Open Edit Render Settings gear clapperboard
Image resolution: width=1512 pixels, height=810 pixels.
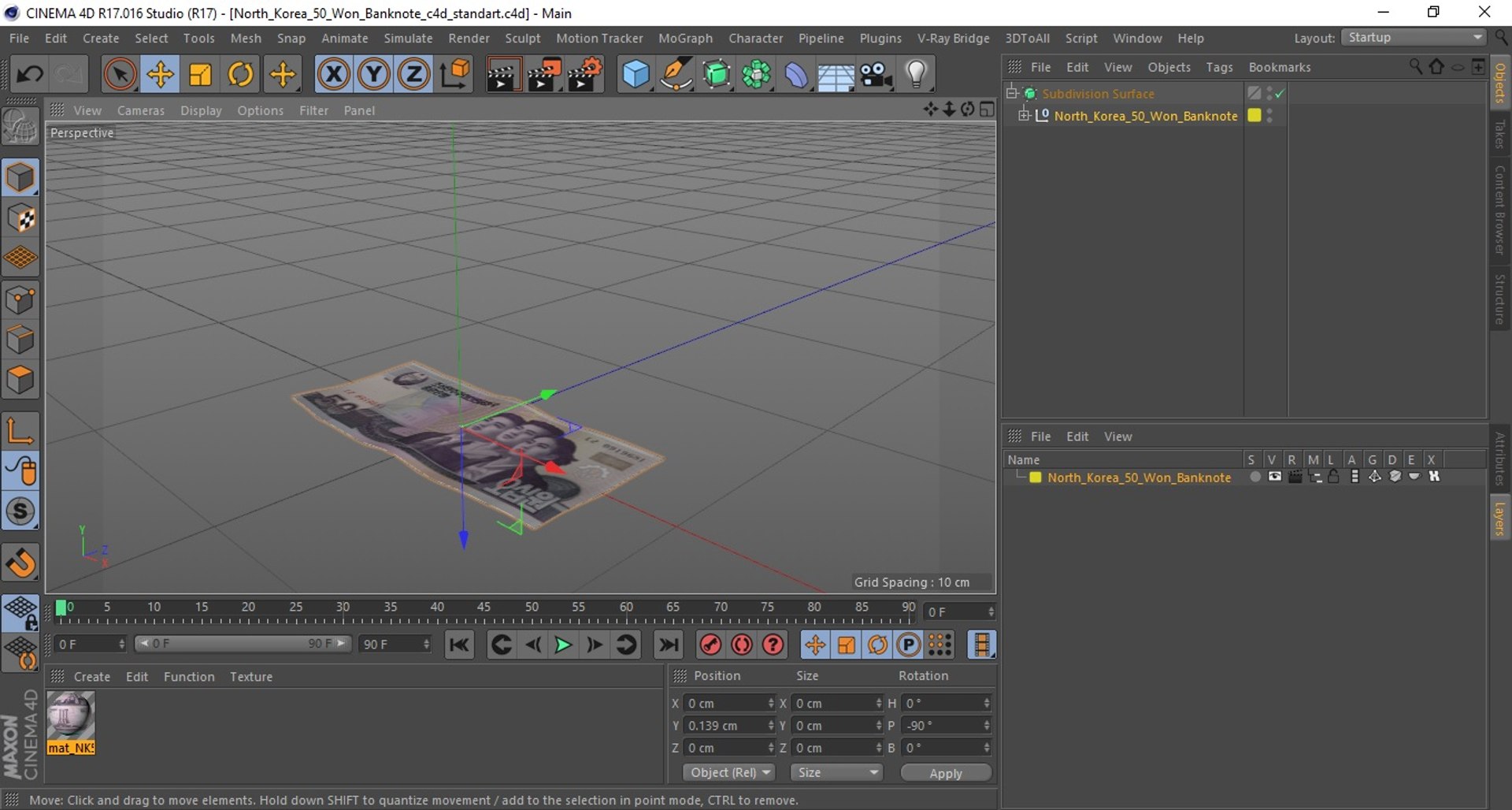point(584,75)
